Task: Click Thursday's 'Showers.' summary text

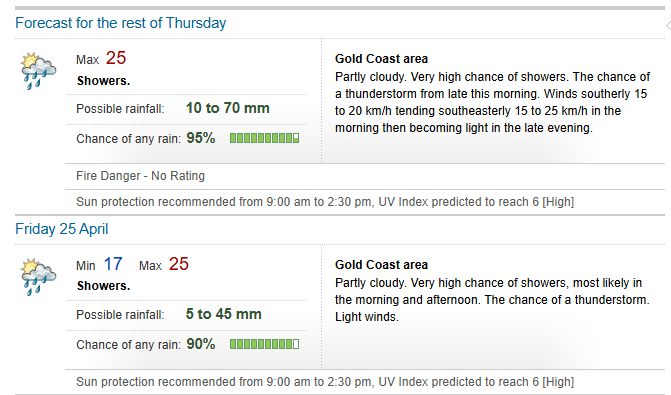Action: pos(103,80)
